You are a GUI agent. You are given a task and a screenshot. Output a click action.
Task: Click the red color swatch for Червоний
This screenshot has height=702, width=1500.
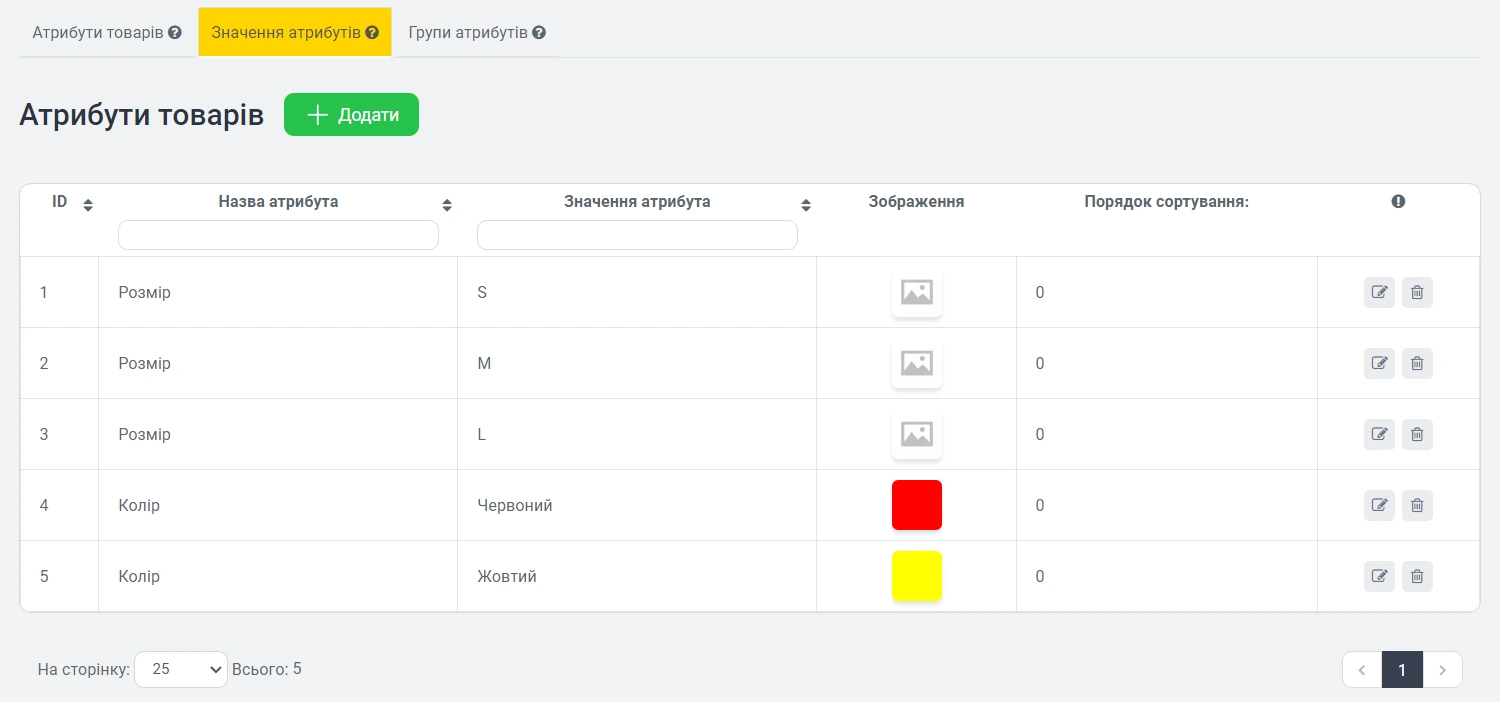[x=916, y=505]
